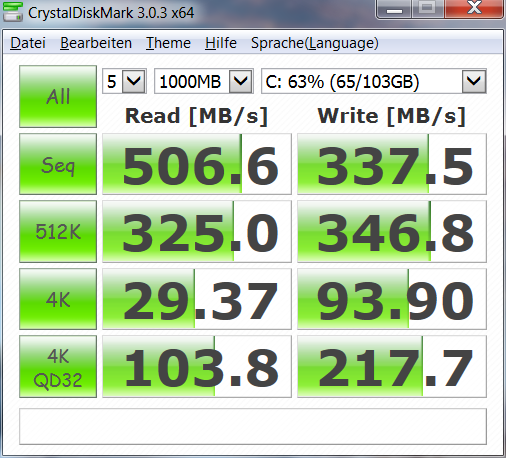Expand the drive selection dropdown C: 63%
The image size is (506, 458).
tap(474, 81)
